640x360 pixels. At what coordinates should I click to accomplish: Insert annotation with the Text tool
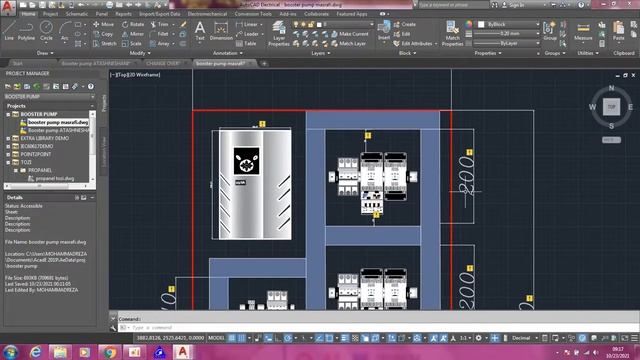(x=200, y=31)
